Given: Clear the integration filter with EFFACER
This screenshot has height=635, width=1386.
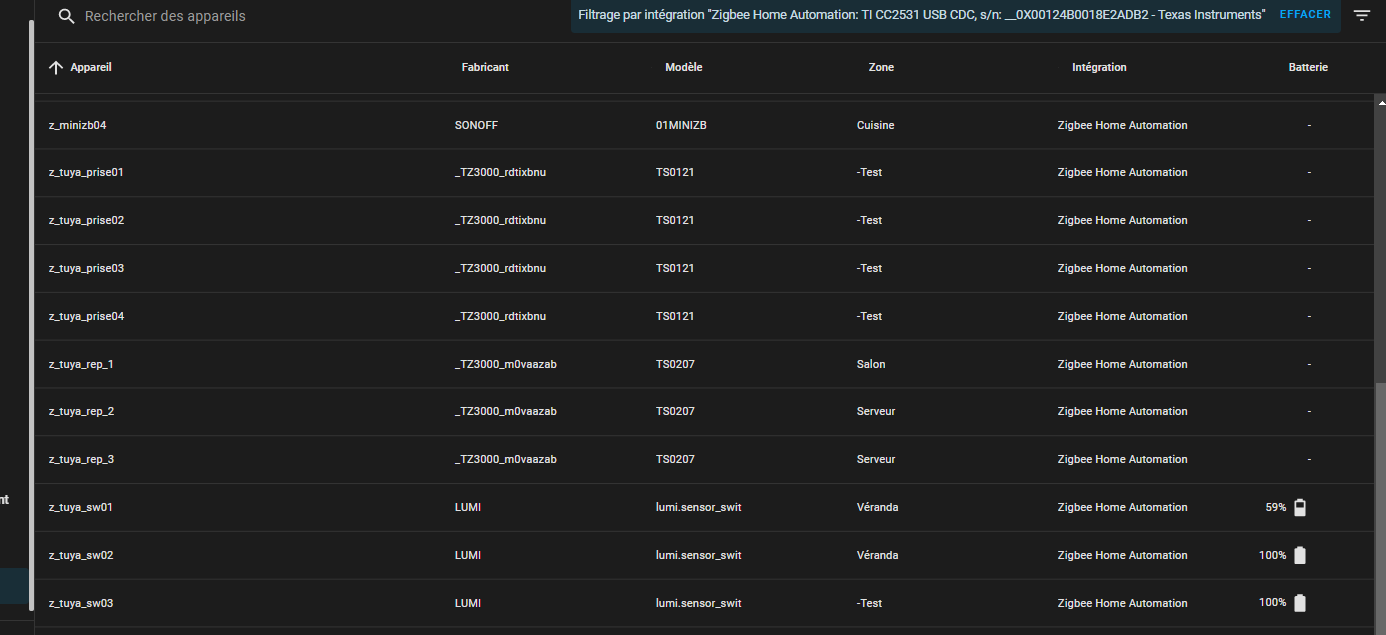Looking at the screenshot, I should click(1305, 15).
